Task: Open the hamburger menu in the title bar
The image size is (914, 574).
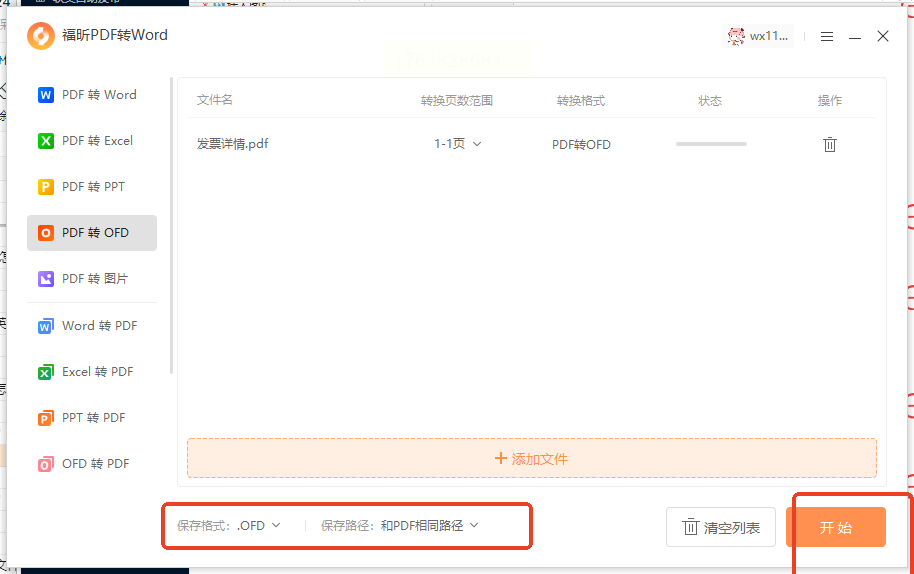Action: pos(827,37)
